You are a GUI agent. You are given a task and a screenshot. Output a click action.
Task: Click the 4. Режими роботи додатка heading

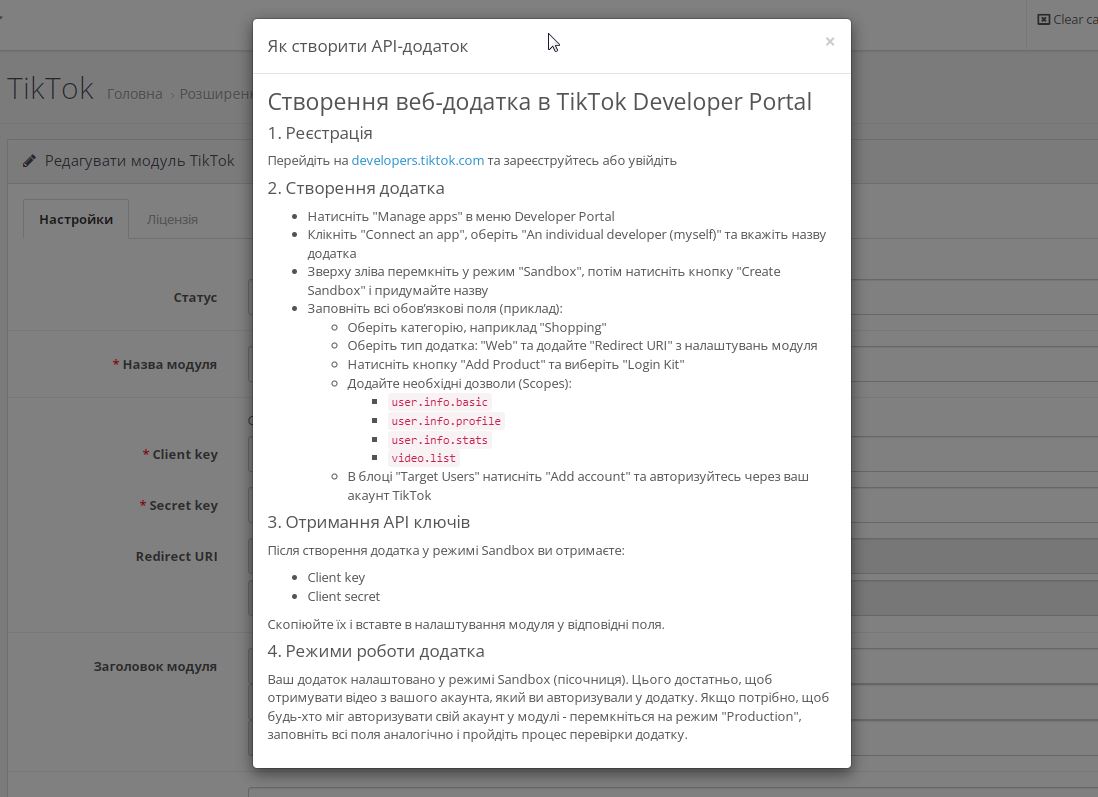pyautogui.click(x=376, y=651)
